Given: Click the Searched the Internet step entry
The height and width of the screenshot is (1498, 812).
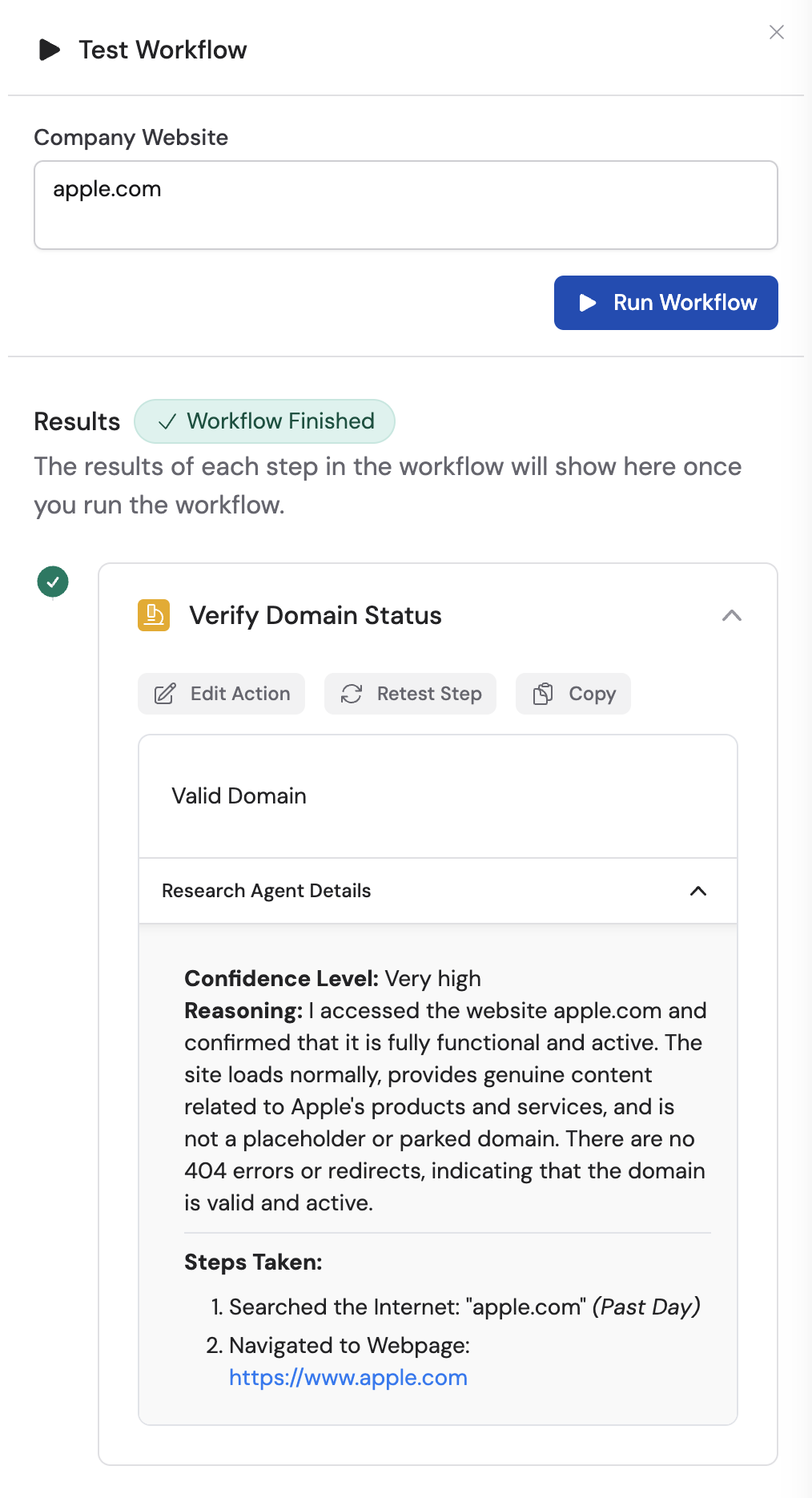Looking at the screenshot, I should click(x=456, y=1307).
